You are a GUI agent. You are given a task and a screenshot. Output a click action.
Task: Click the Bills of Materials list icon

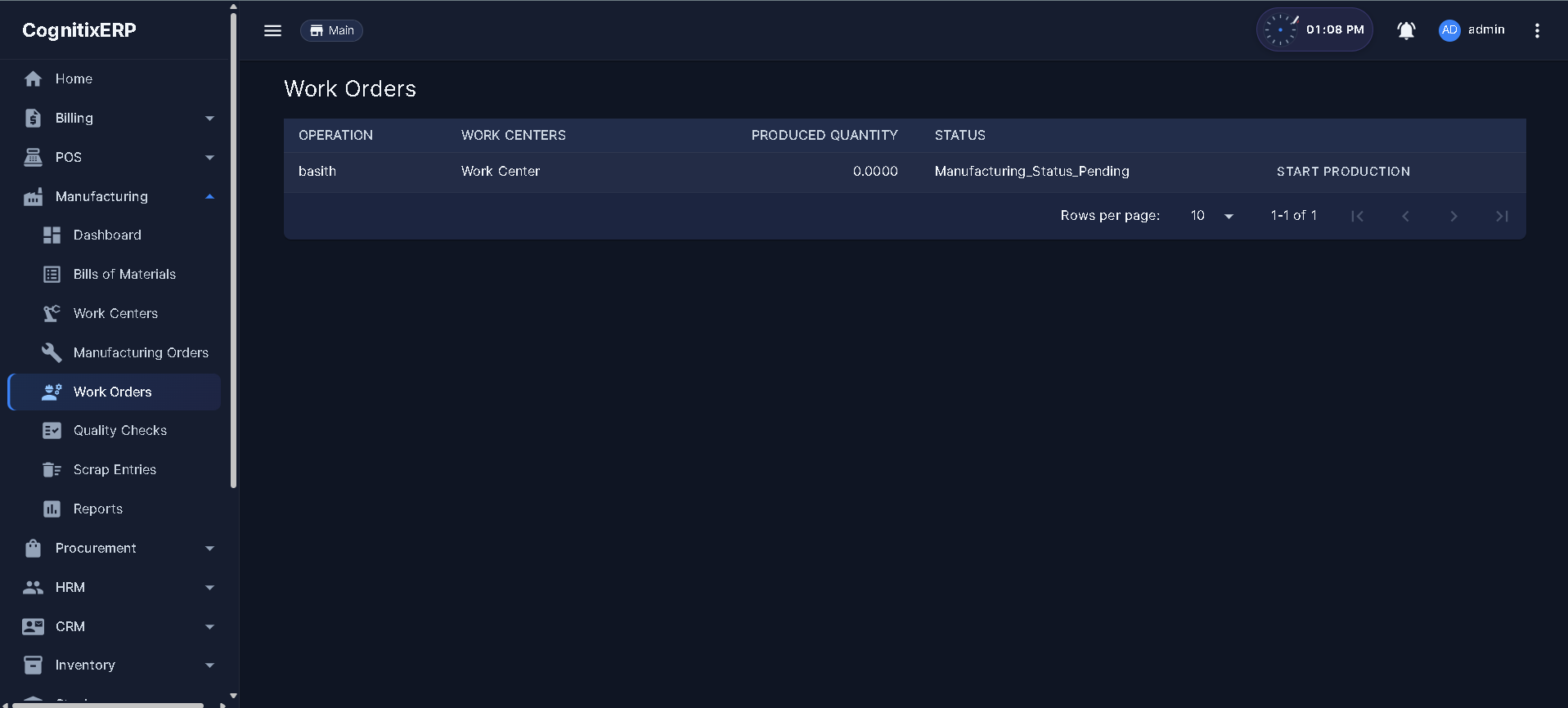[x=52, y=275]
